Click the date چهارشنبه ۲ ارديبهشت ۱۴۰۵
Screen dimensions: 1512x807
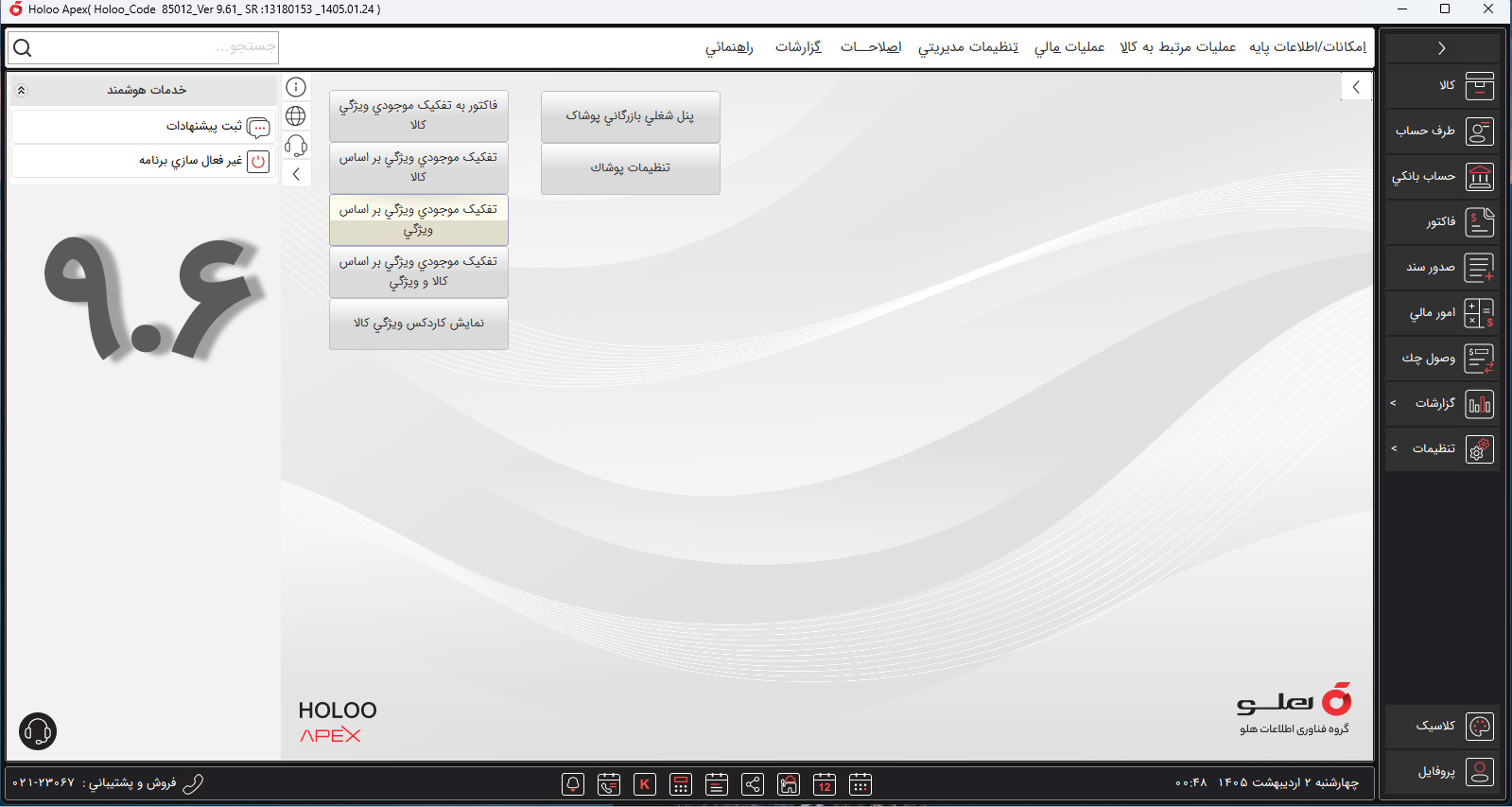pos(1288,782)
